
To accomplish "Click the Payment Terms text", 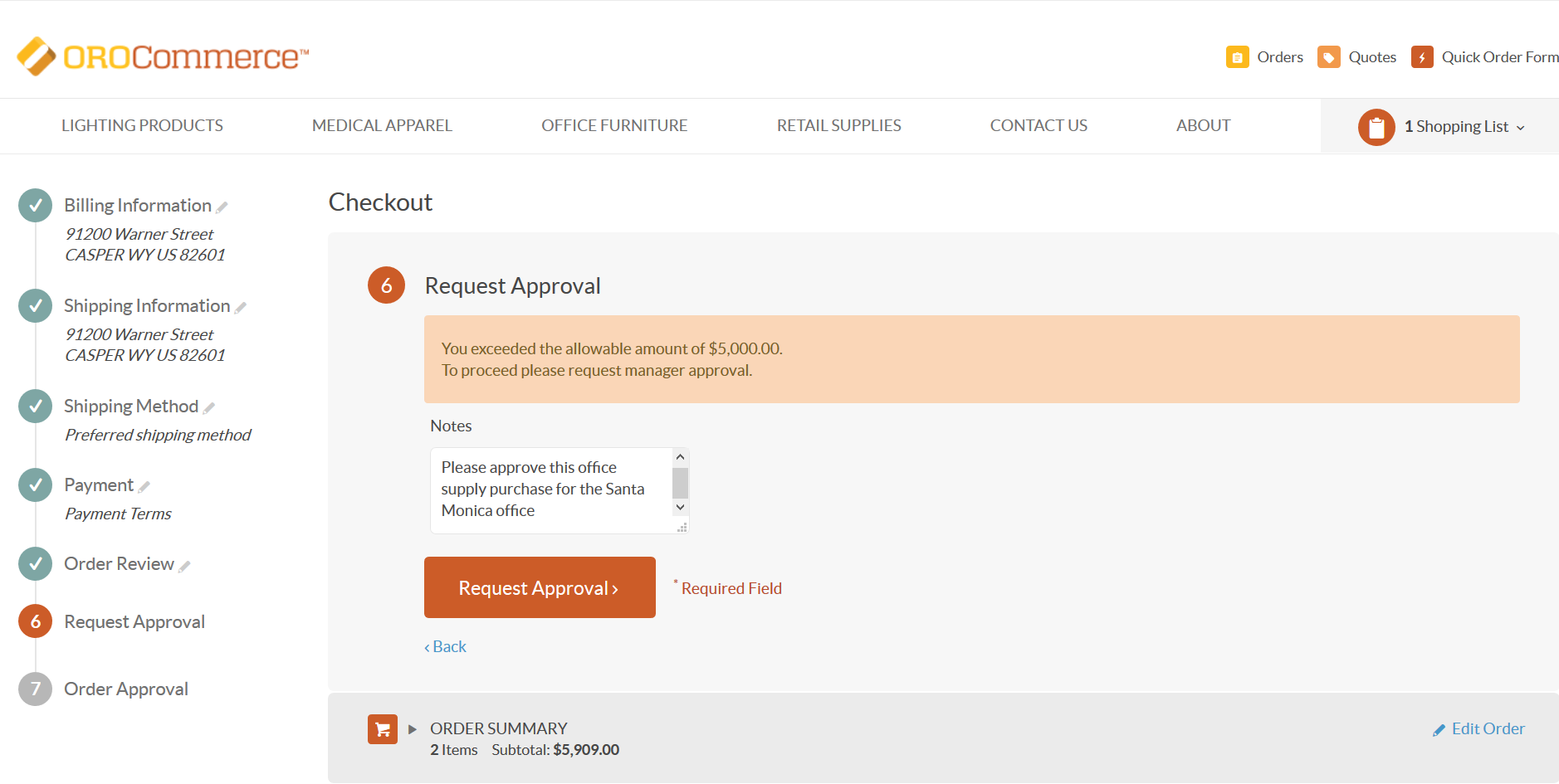I will (118, 514).
